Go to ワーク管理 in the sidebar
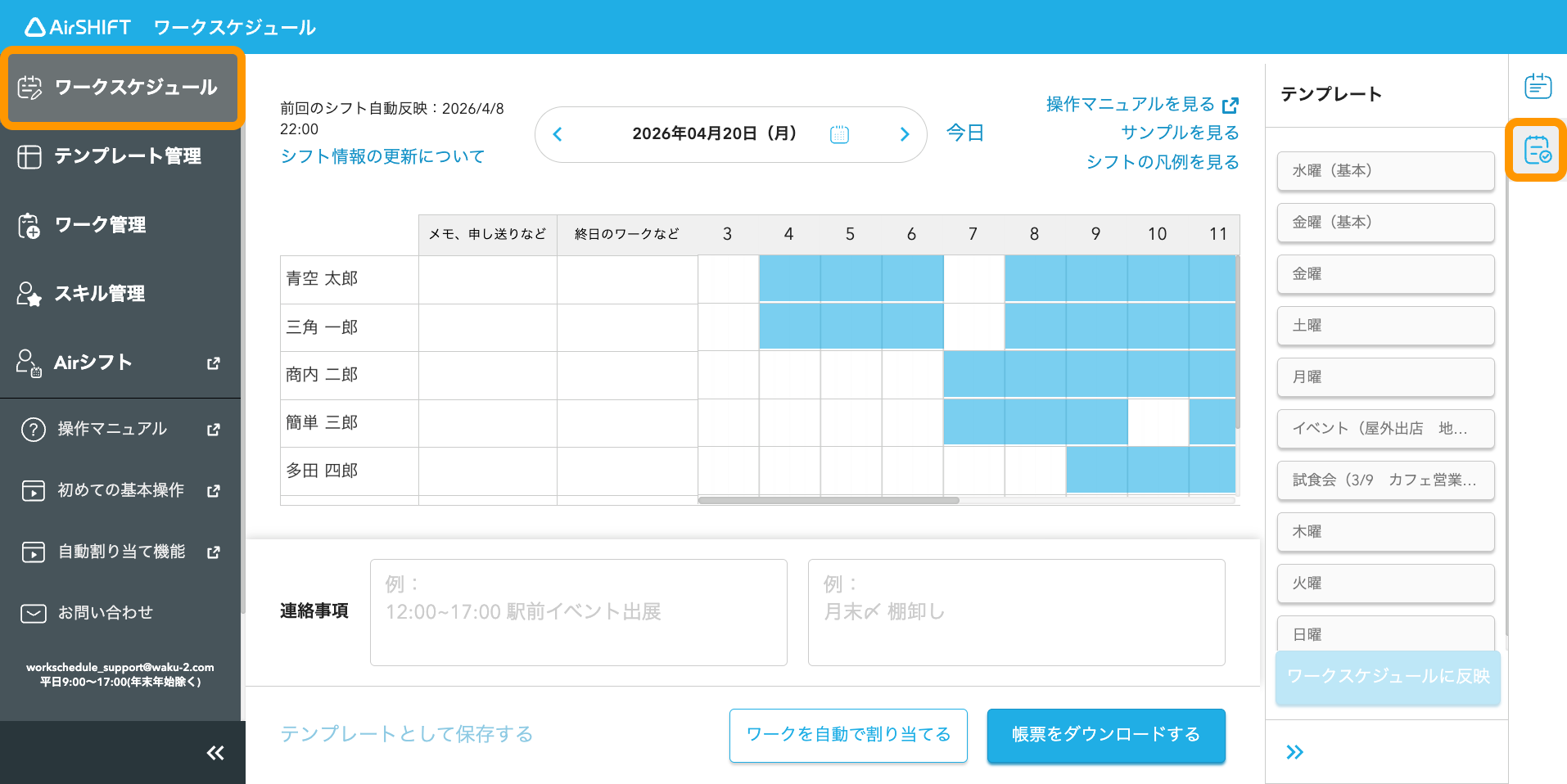1567x784 pixels. [x=120, y=225]
